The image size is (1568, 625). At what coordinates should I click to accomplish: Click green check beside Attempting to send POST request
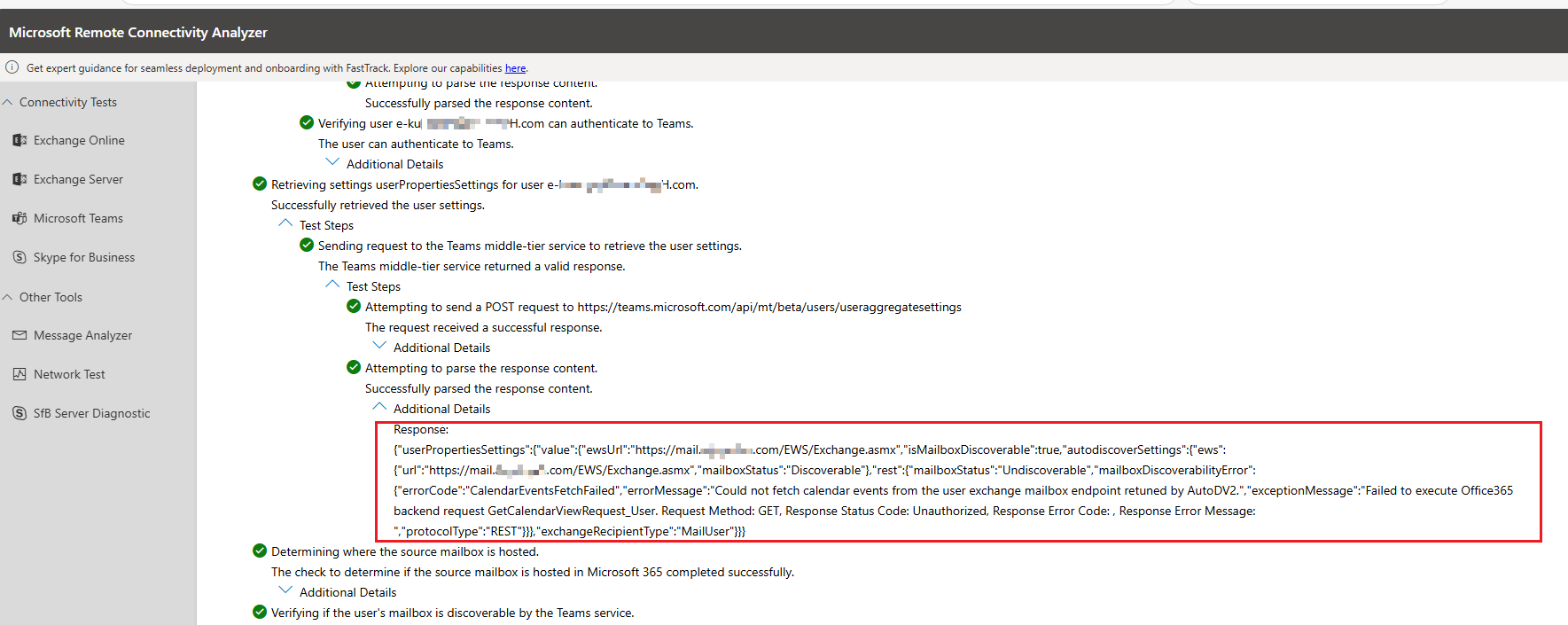click(354, 306)
